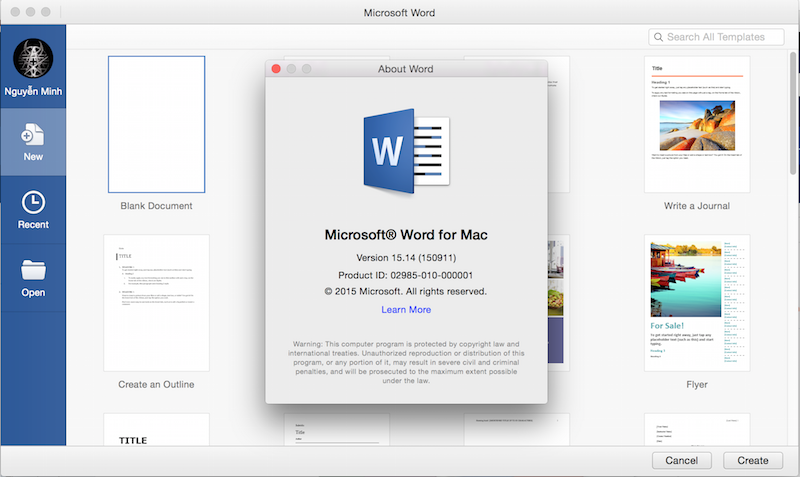Select the bottom-right template thumbnail
This screenshot has height=477, width=800.
tap(696, 428)
